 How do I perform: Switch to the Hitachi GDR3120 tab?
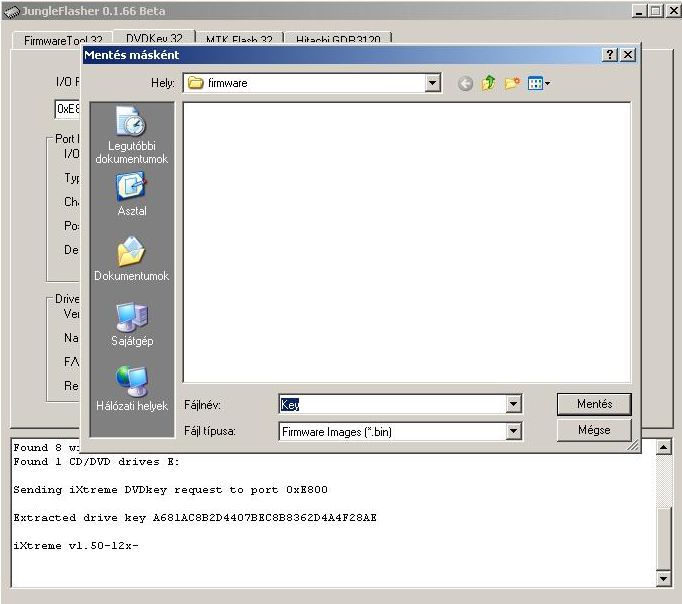pos(331,40)
